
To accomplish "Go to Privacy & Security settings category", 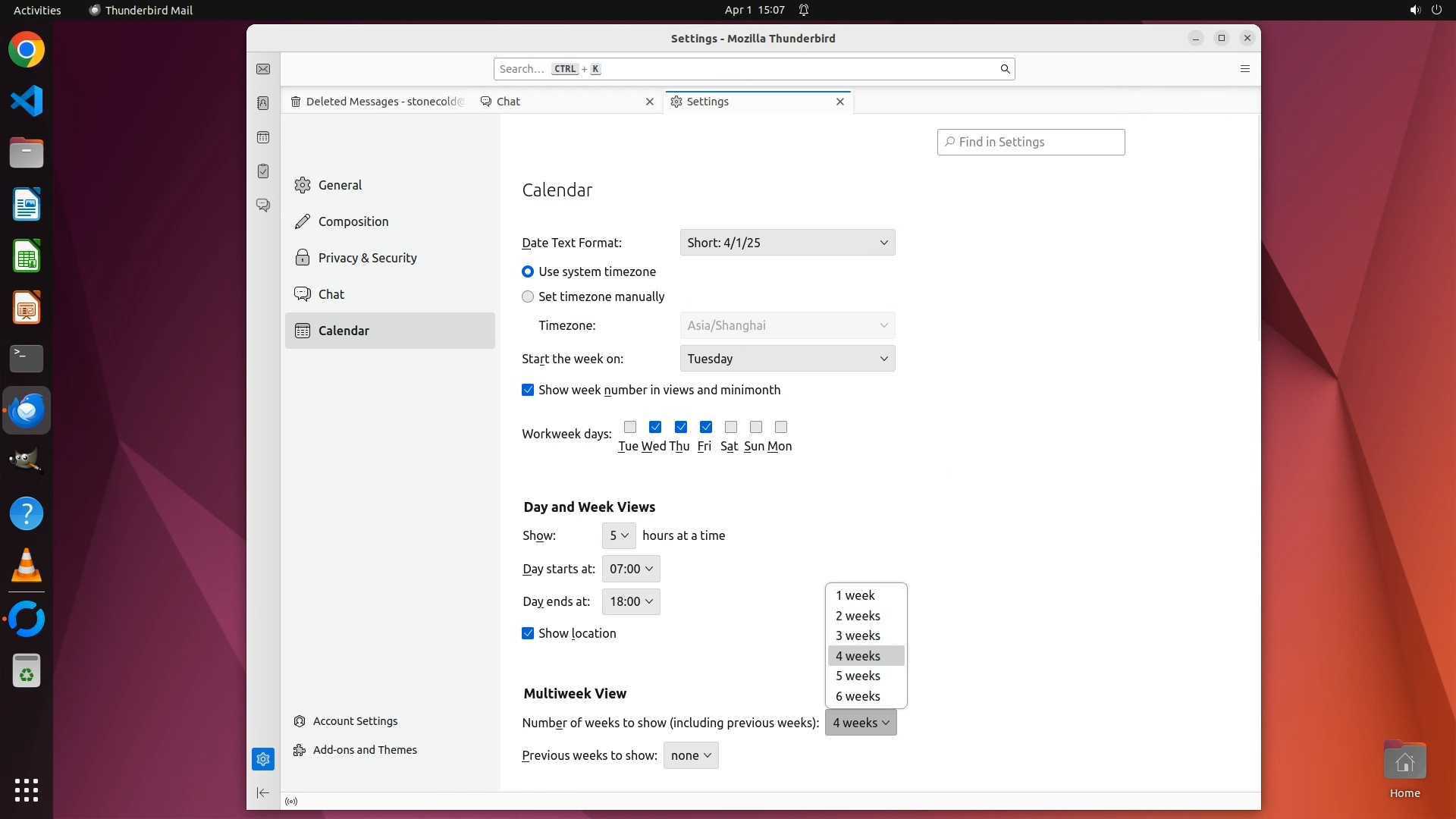I will point(367,258).
